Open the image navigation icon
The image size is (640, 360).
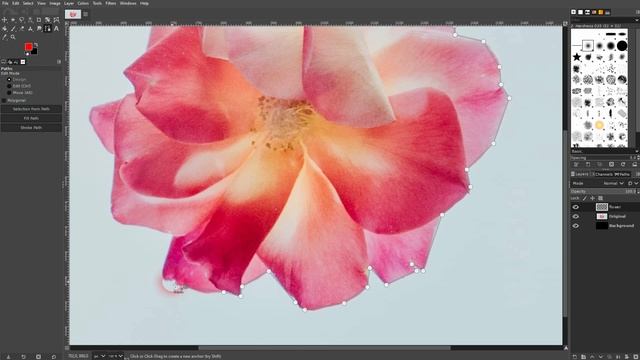[566, 348]
